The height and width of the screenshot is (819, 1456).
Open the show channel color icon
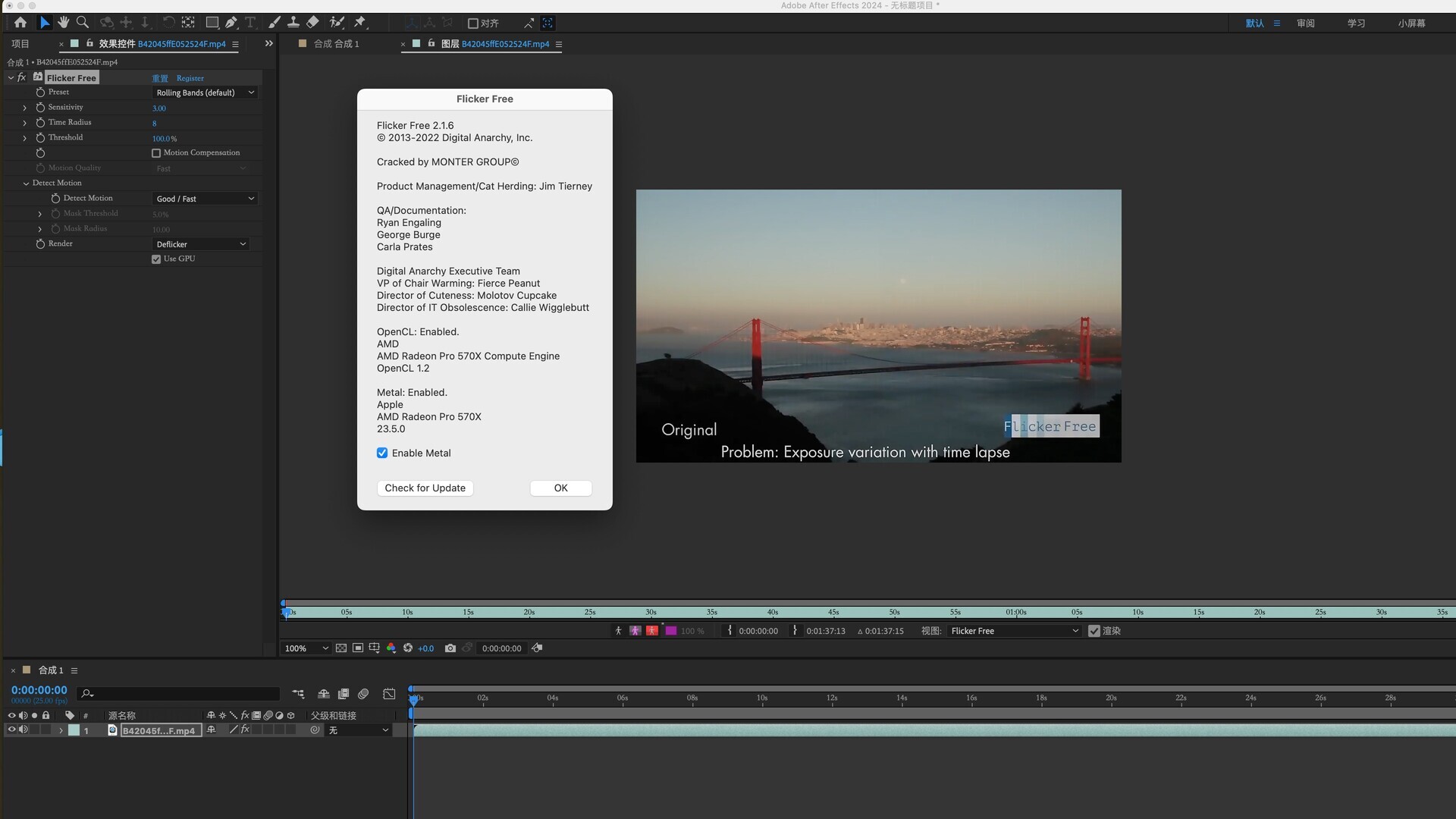391,648
